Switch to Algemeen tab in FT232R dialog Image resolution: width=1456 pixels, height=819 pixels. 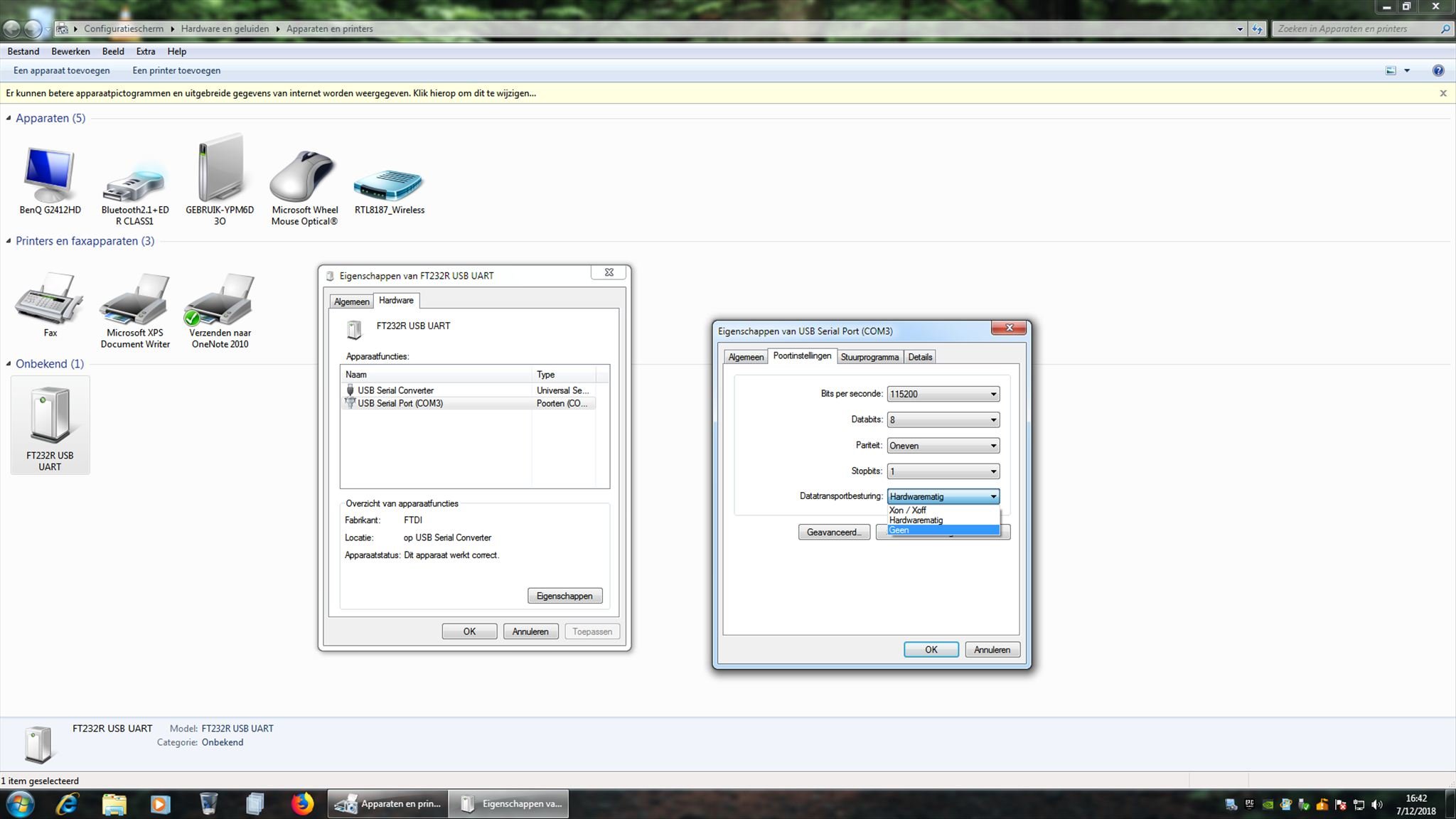click(352, 301)
